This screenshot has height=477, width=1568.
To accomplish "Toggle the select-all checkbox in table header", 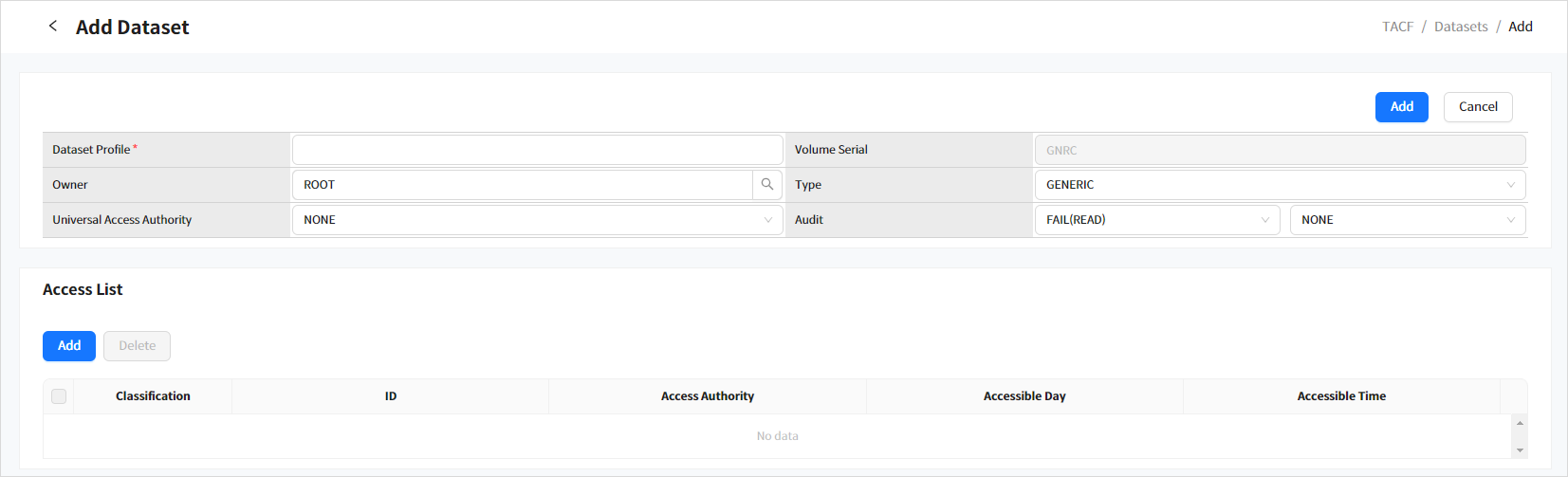I will [x=59, y=396].
